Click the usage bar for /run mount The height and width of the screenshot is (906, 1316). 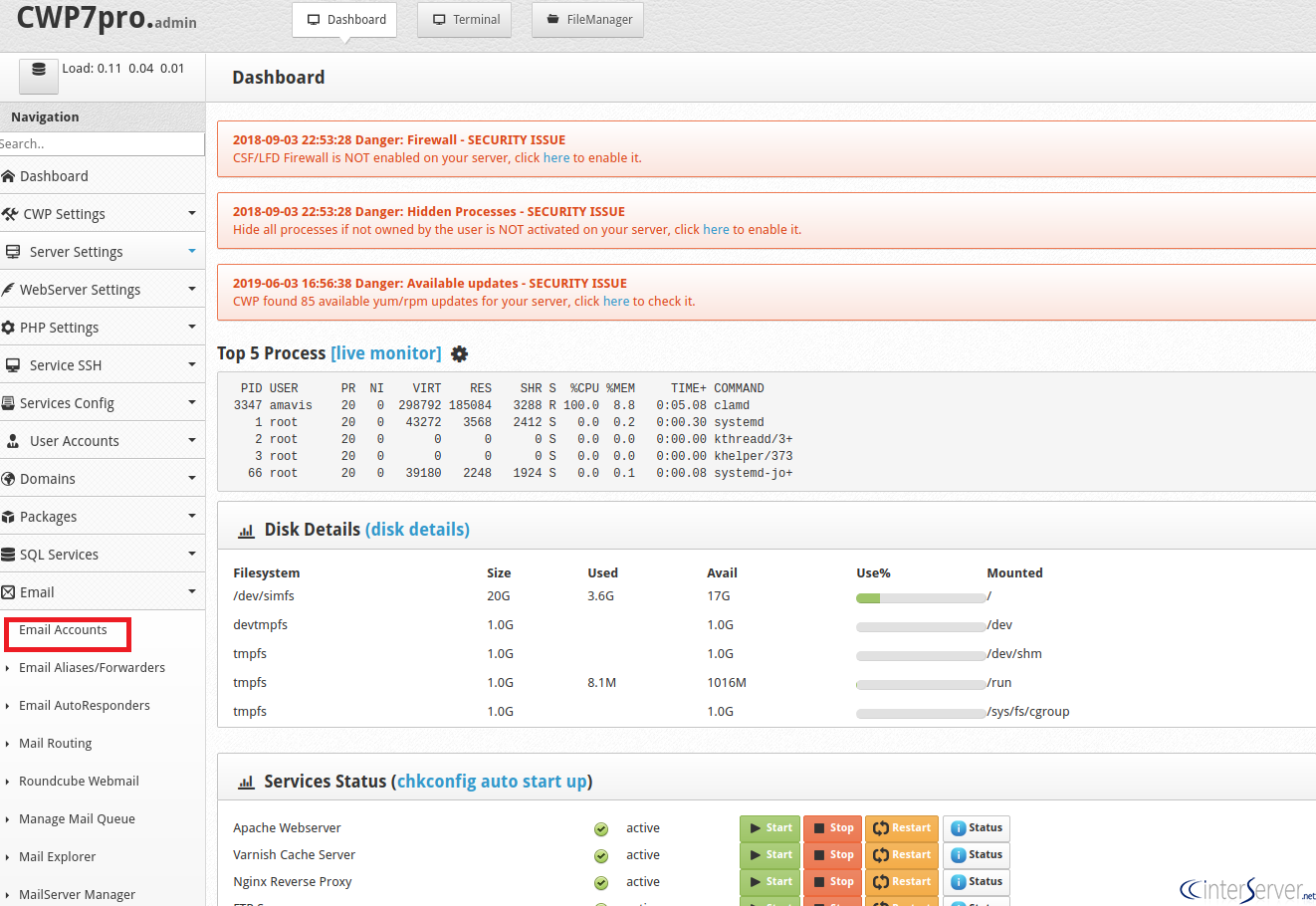click(x=921, y=685)
